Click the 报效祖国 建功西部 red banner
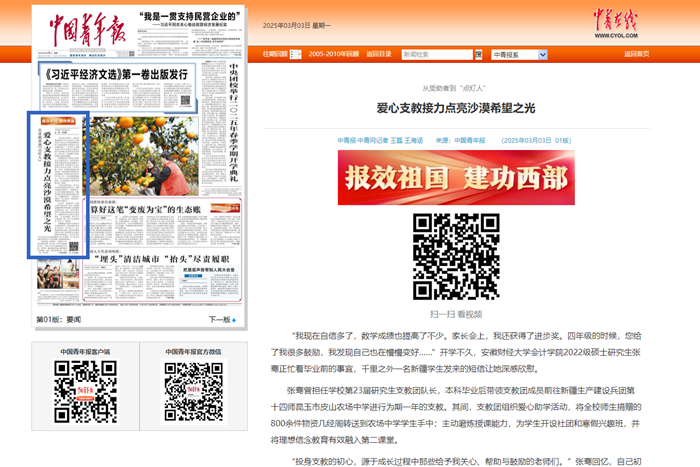Viewport: 700px width, 467px height. (x=455, y=178)
